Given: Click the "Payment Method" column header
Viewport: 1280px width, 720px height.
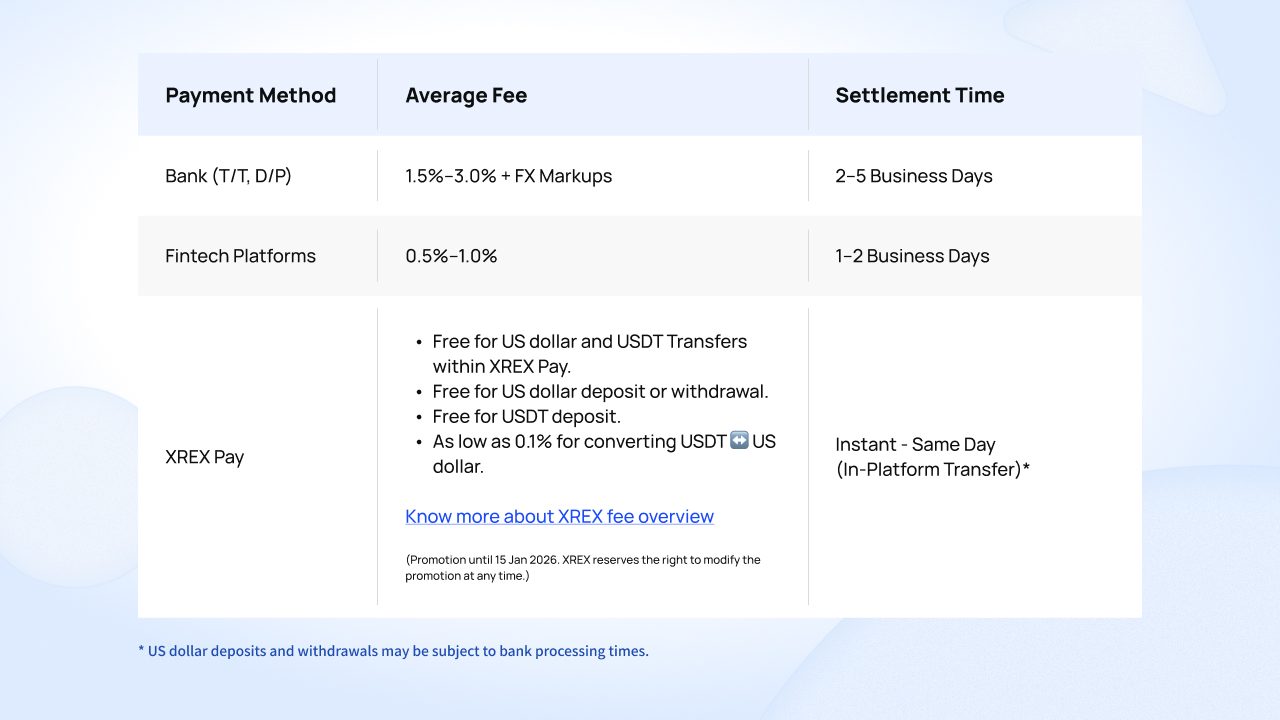Looking at the screenshot, I should coord(250,96).
